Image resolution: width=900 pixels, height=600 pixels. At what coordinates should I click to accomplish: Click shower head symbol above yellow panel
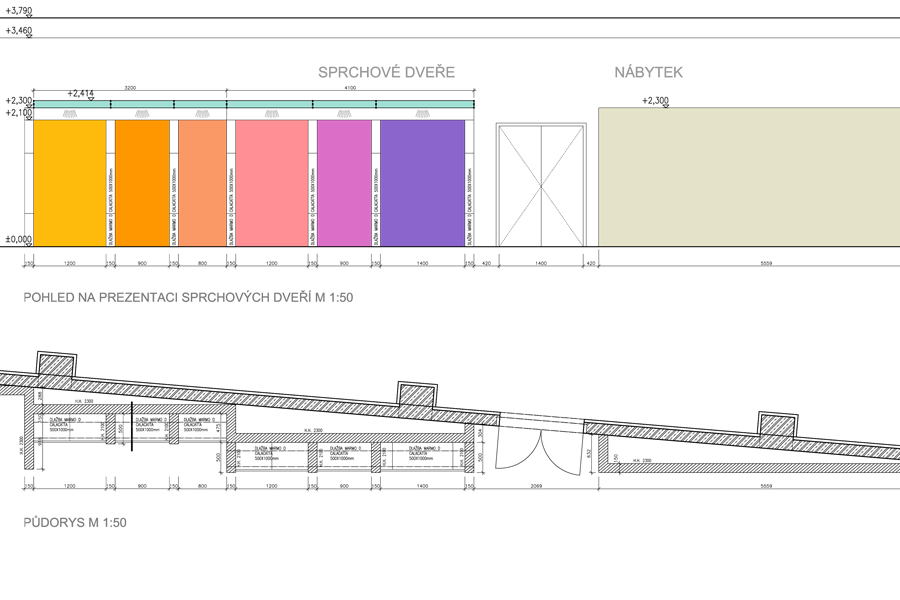70,114
